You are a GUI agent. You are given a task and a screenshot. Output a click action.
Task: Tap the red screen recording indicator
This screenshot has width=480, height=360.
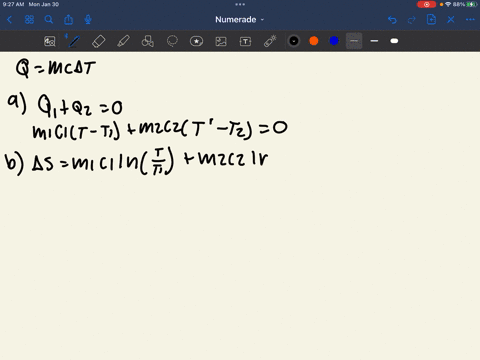[426, 4]
